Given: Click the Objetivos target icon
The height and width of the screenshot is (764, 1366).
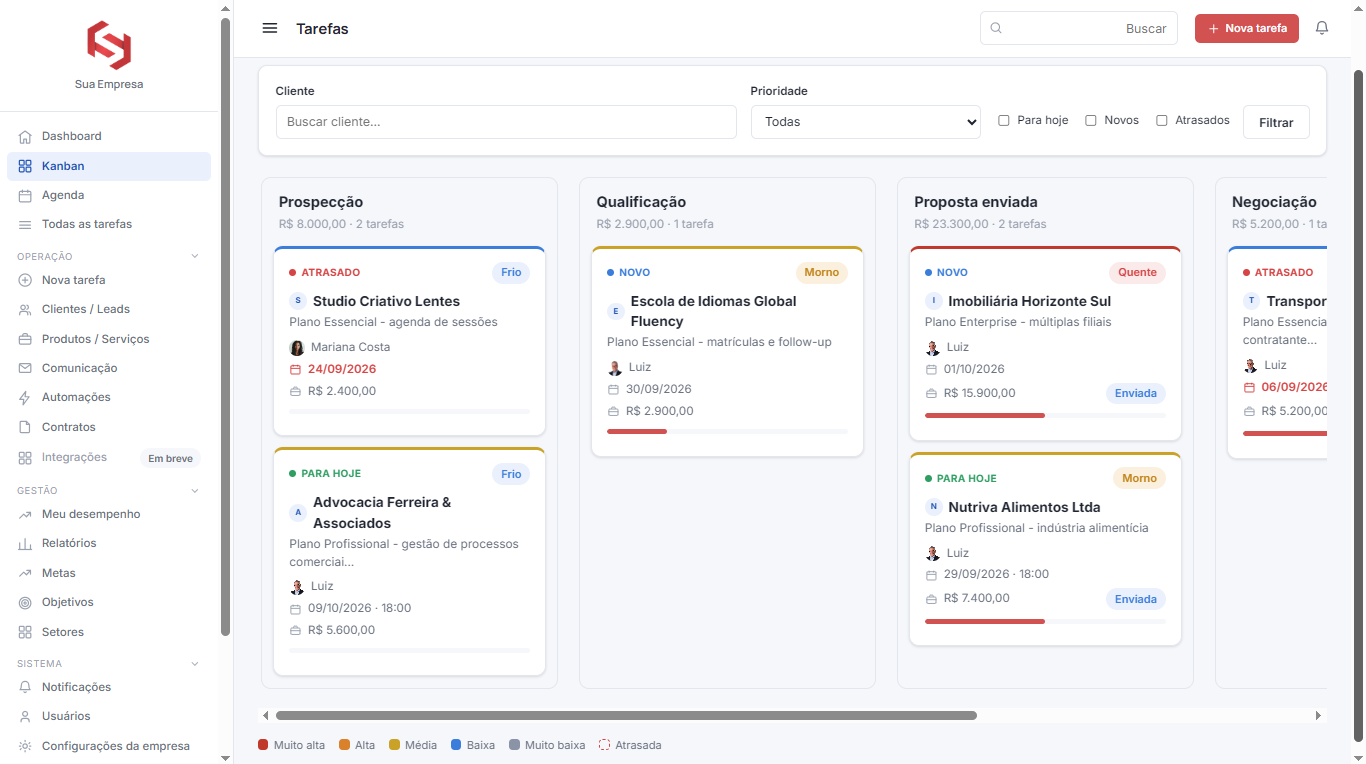Looking at the screenshot, I should coord(25,602).
